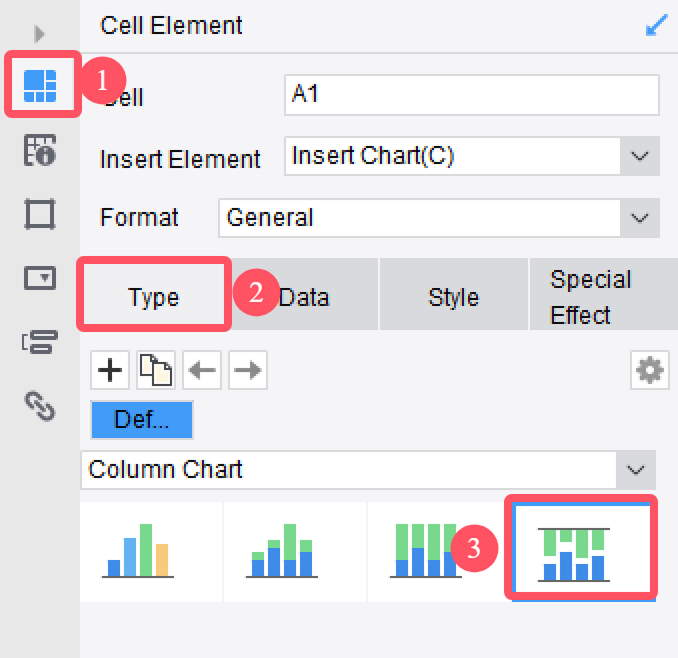678x658 pixels.
Task: Switch to the Style tab
Action: [x=454, y=295]
